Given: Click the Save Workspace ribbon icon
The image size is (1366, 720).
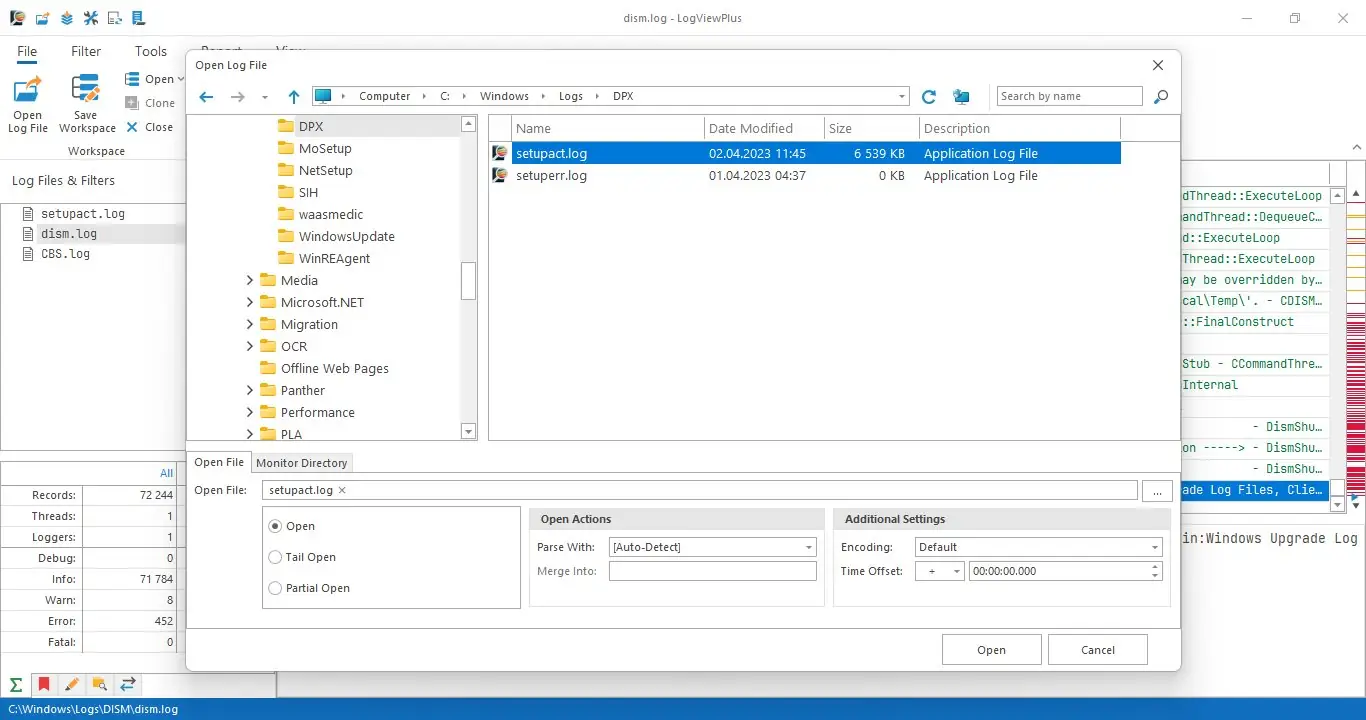Looking at the screenshot, I should coord(86,90).
